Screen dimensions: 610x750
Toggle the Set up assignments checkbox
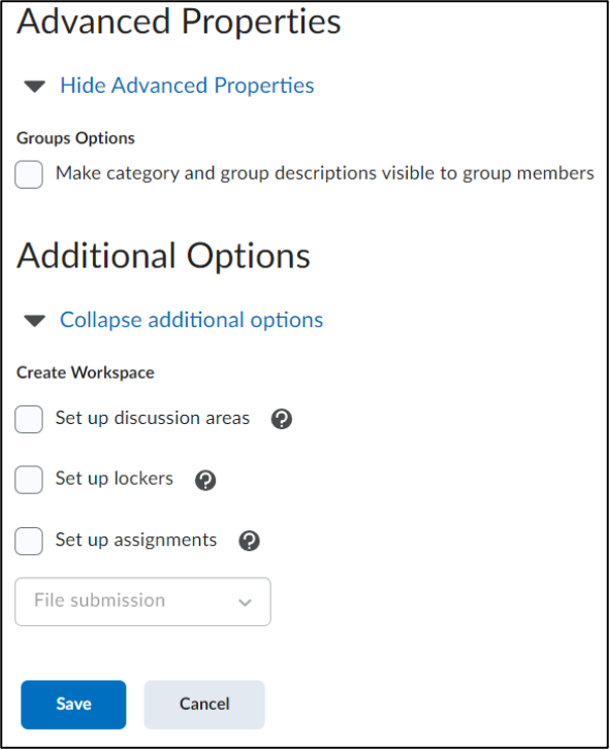(x=29, y=541)
